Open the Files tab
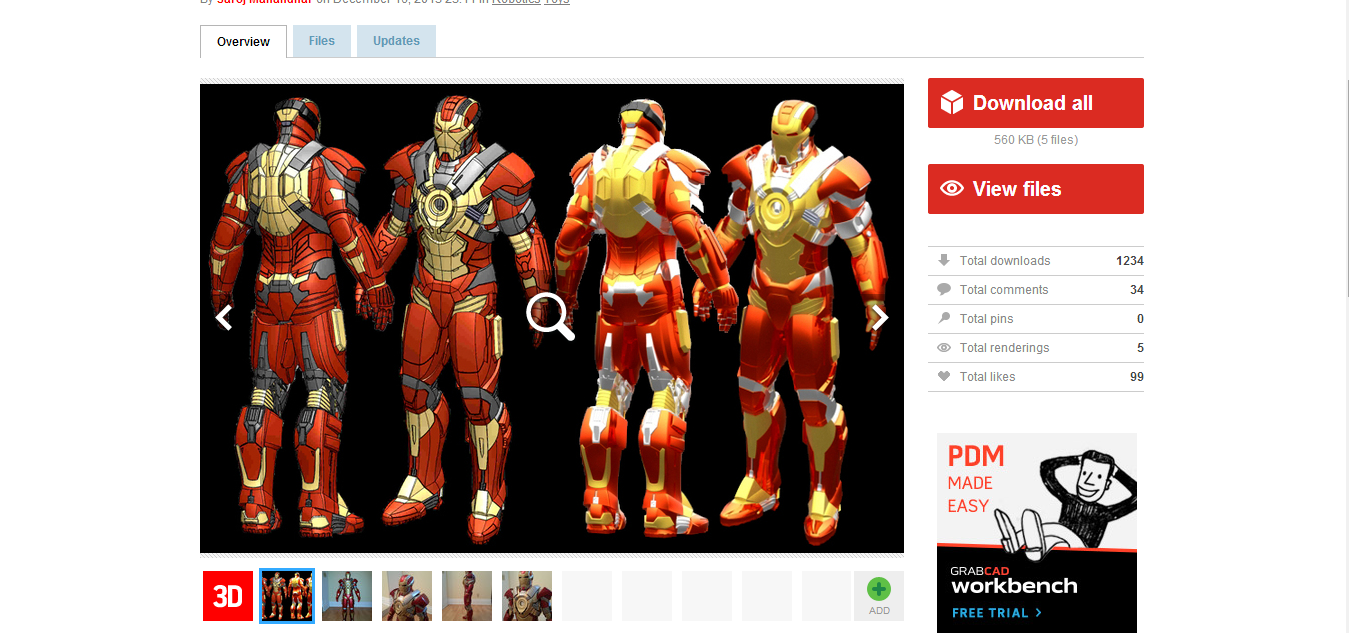The height and width of the screenshot is (633, 1349). pos(322,41)
